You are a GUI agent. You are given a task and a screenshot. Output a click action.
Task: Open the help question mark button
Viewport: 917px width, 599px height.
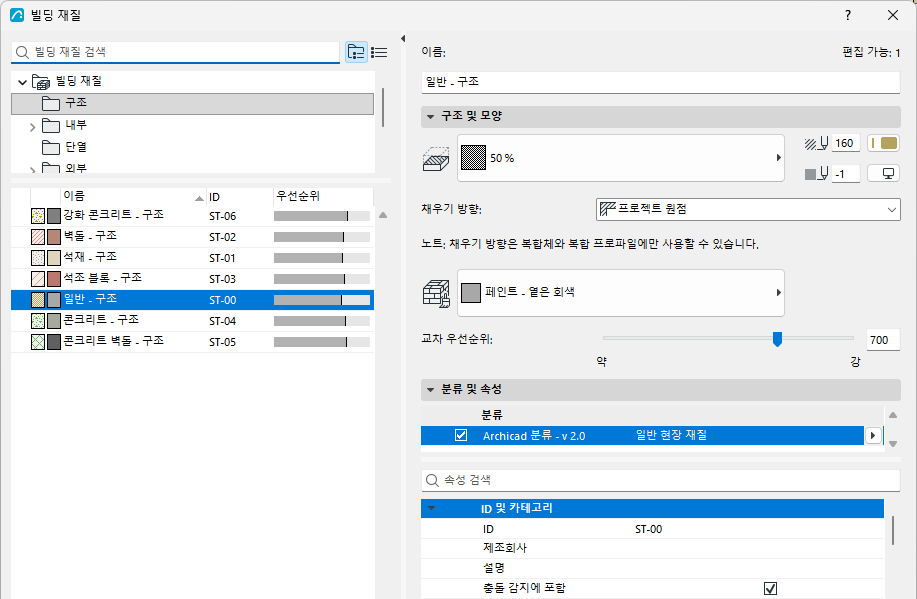pyautogui.click(x=848, y=15)
